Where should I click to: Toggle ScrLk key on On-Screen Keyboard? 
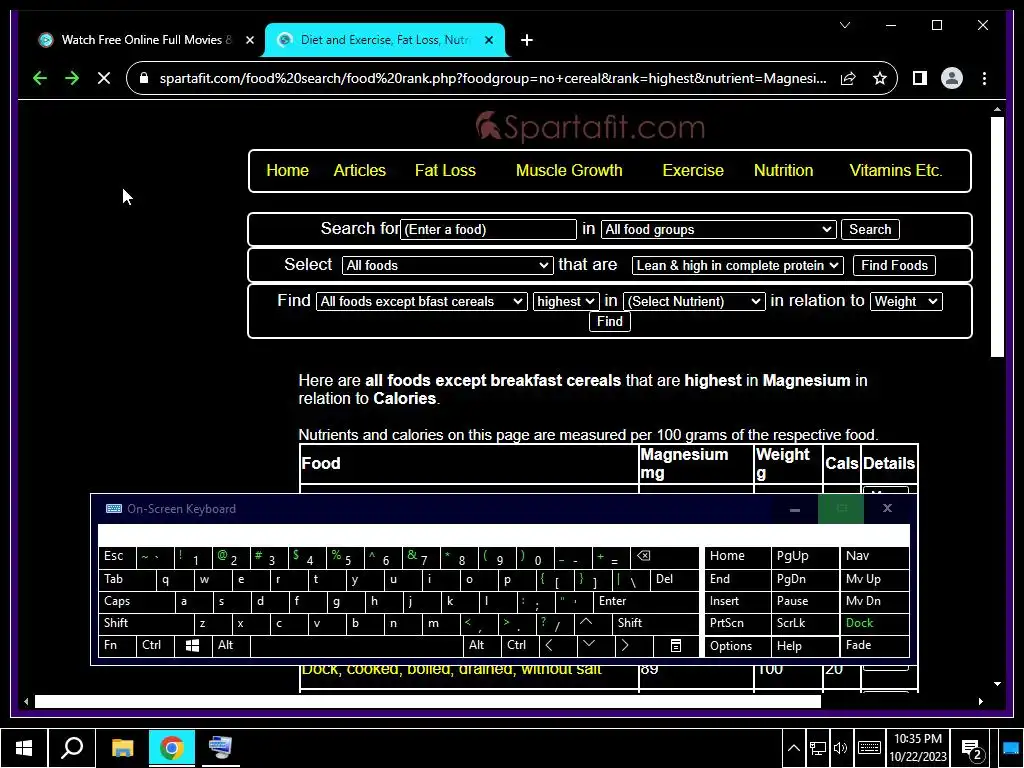805,624
